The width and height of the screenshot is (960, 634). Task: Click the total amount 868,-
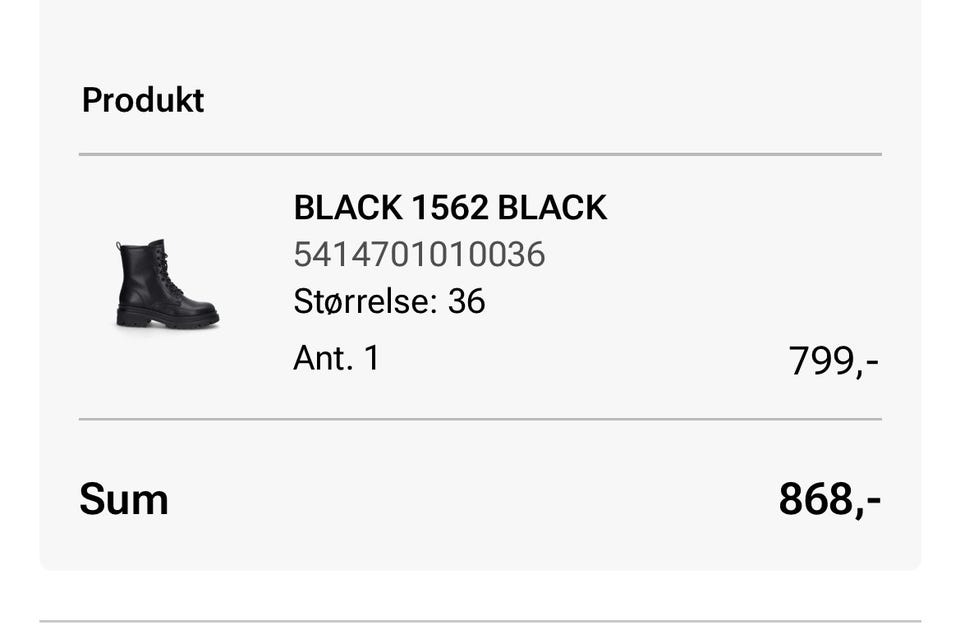[829, 499]
